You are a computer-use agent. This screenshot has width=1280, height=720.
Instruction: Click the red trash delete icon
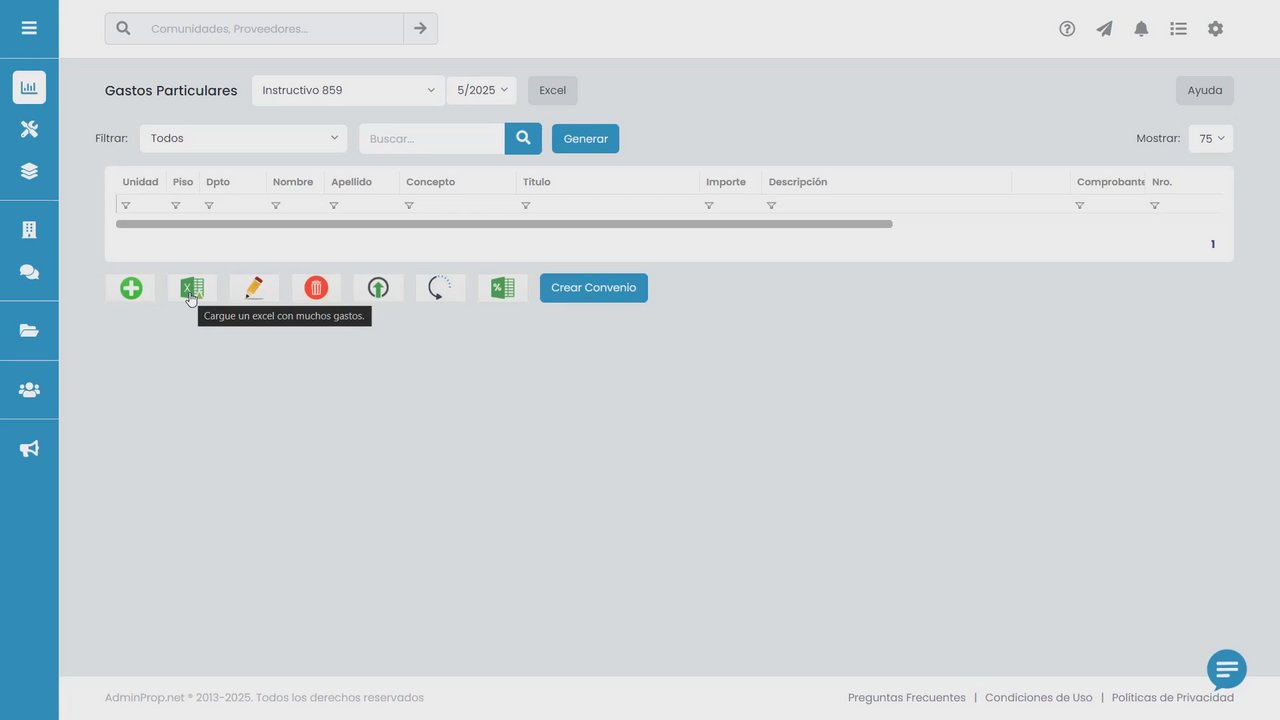pos(316,288)
